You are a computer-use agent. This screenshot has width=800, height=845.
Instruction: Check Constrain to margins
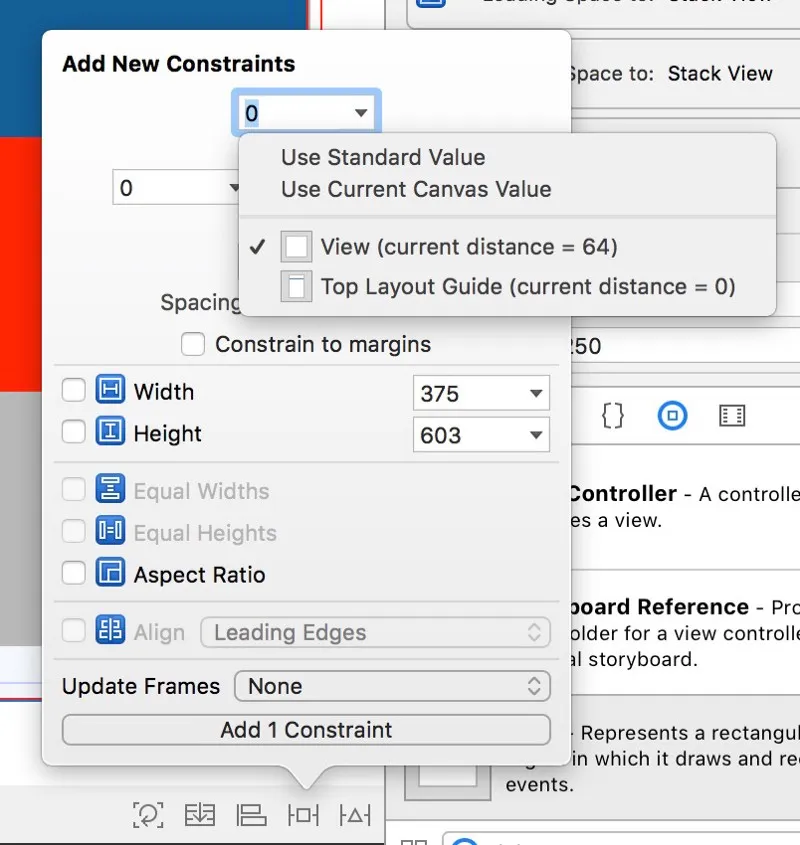coord(193,344)
